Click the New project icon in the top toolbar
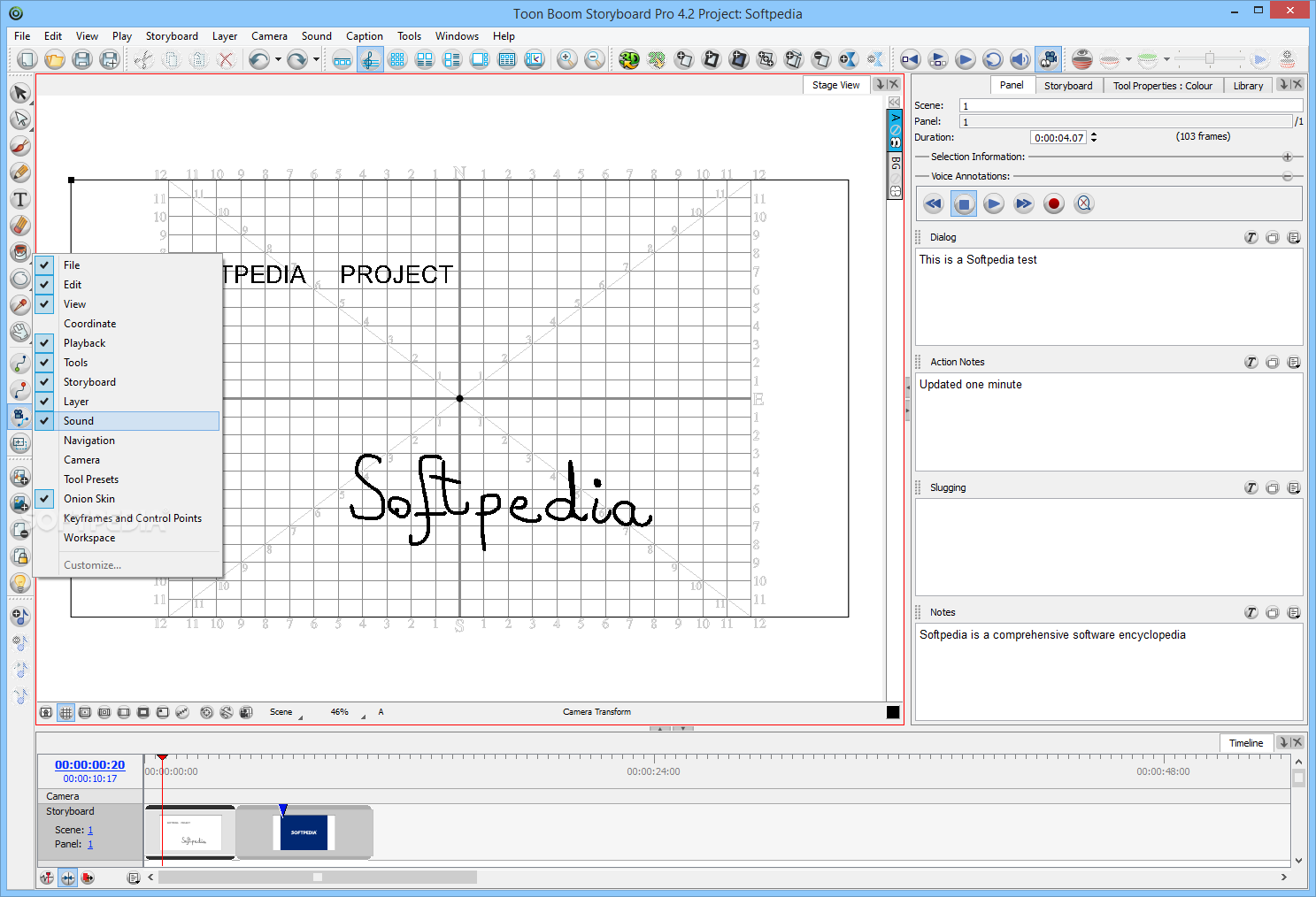Image resolution: width=1316 pixels, height=897 pixels. [x=27, y=59]
